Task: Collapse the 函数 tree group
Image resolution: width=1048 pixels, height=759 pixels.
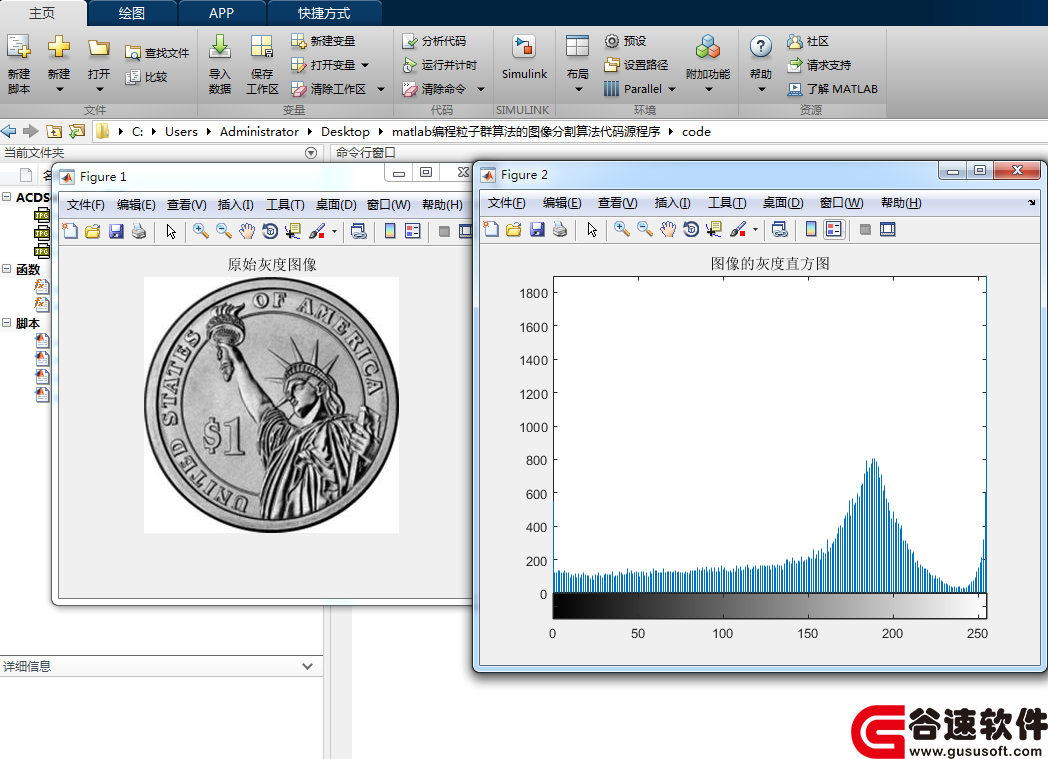Action: 6,269
